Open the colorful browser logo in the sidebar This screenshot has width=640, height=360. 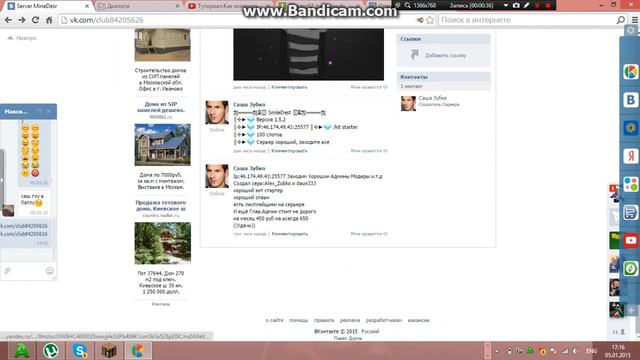(631, 72)
